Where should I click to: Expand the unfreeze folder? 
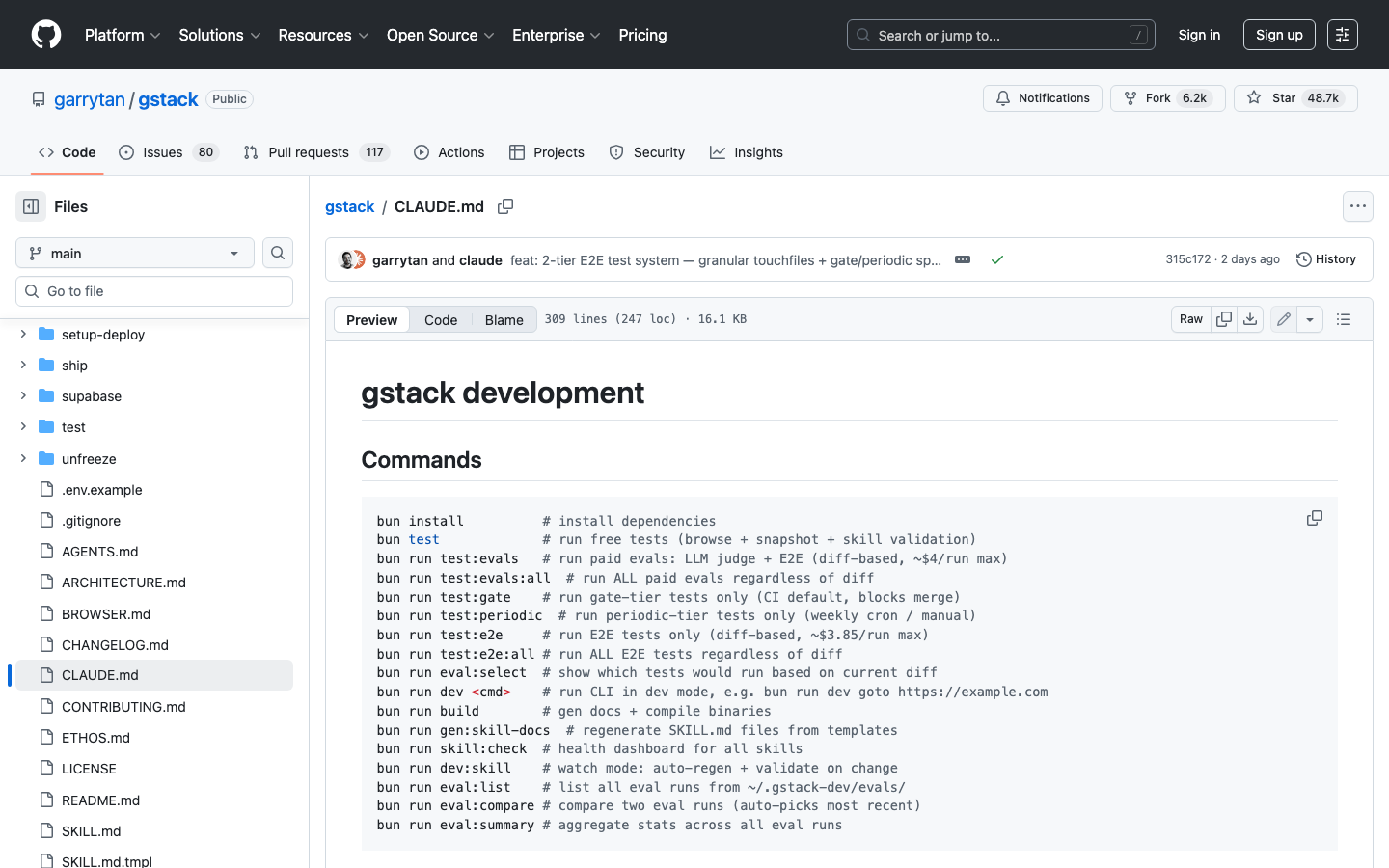point(23,458)
